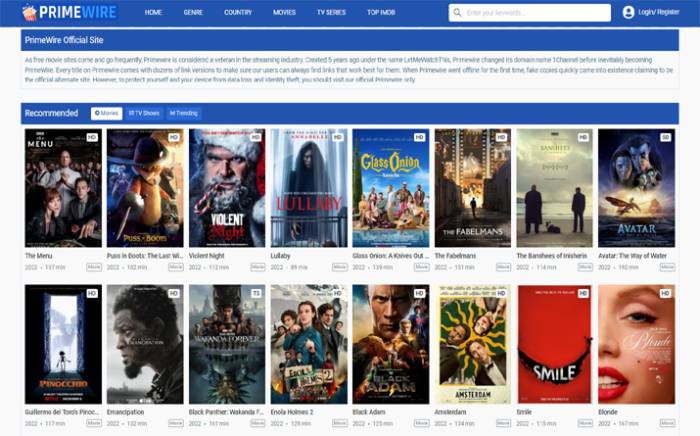Switch to the TV Shows tab
This screenshot has height=436, width=700.
[x=145, y=113]
